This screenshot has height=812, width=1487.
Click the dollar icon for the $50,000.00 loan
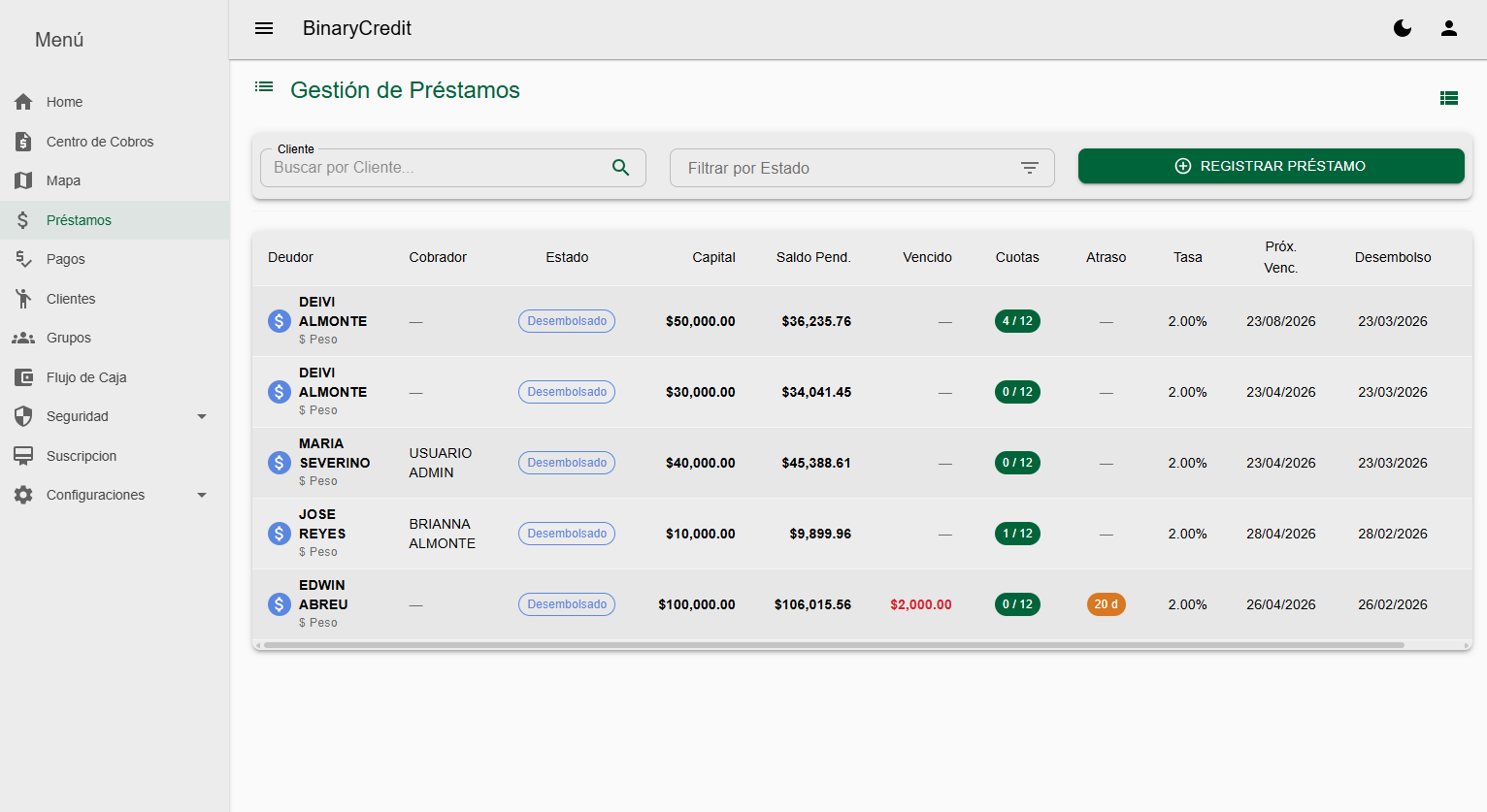(280, 321)
